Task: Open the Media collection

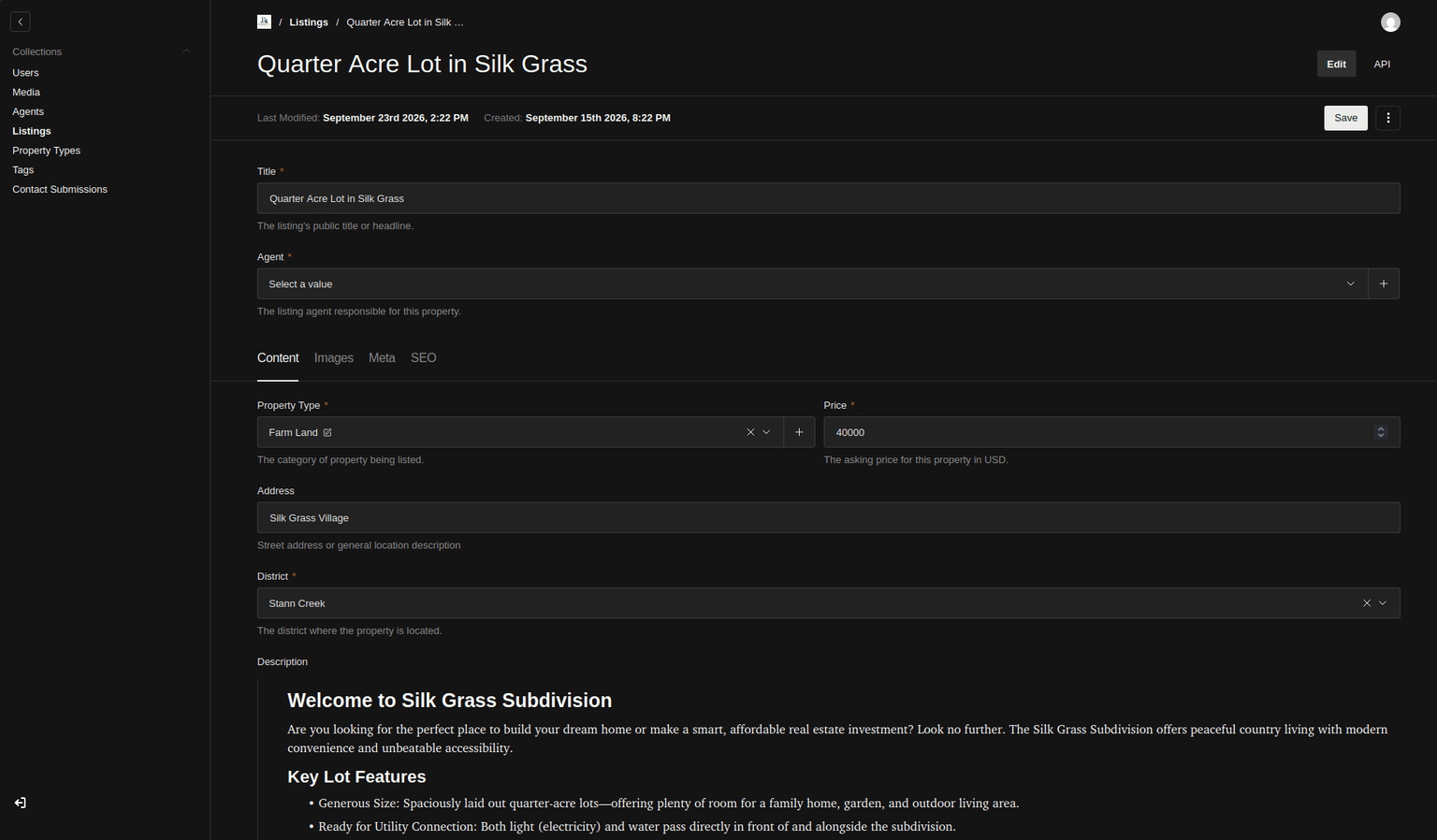Action: tap(26, 93)
